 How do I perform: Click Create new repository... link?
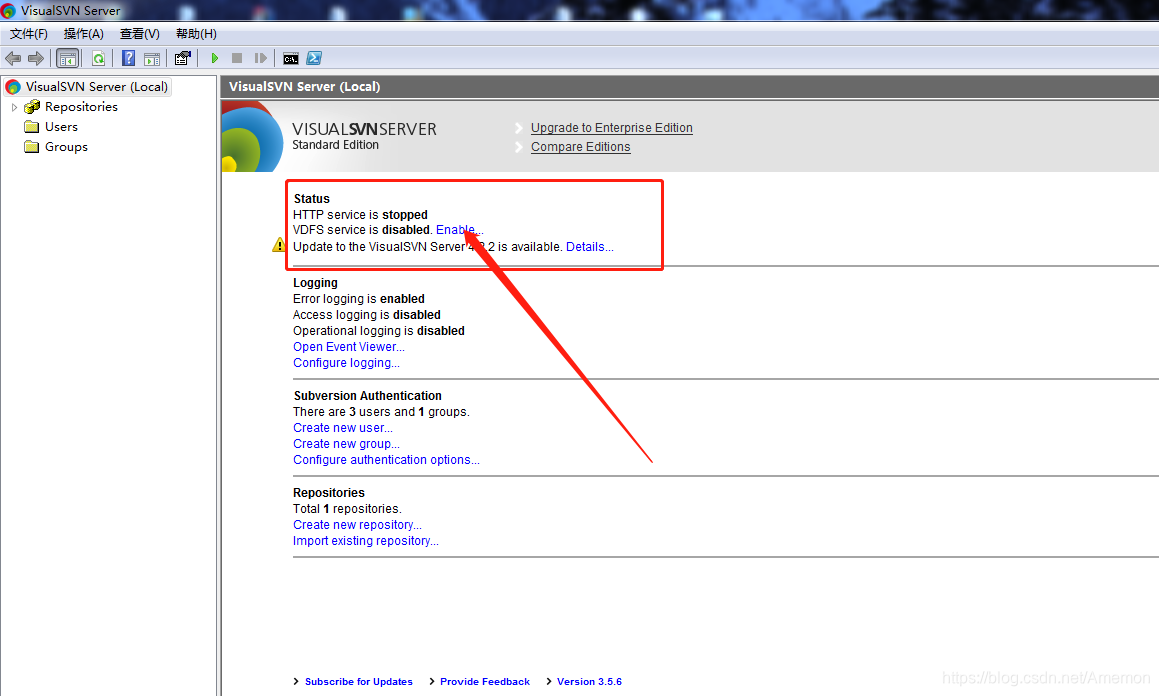pos(357,525)
